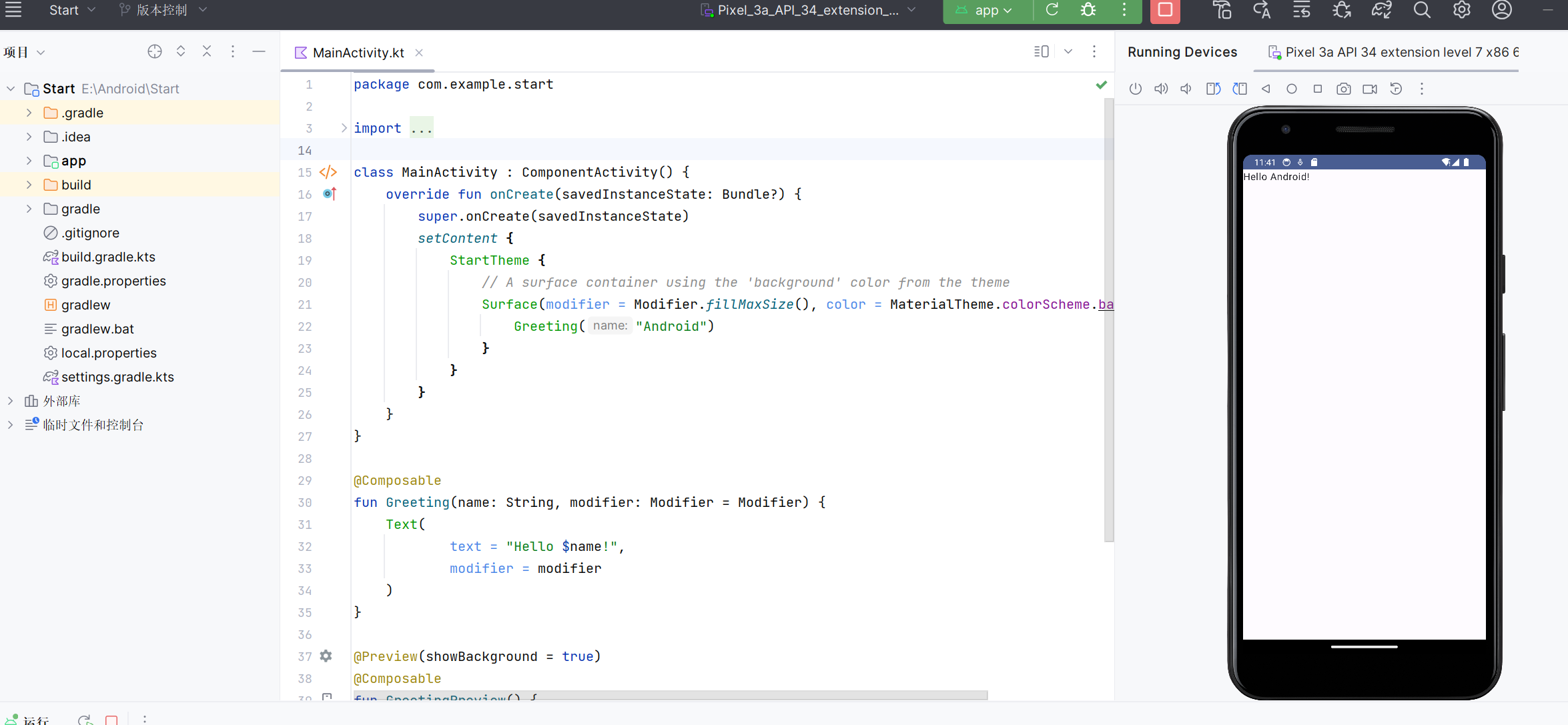Collapse the Start project root node

click(x=11, y=89)
